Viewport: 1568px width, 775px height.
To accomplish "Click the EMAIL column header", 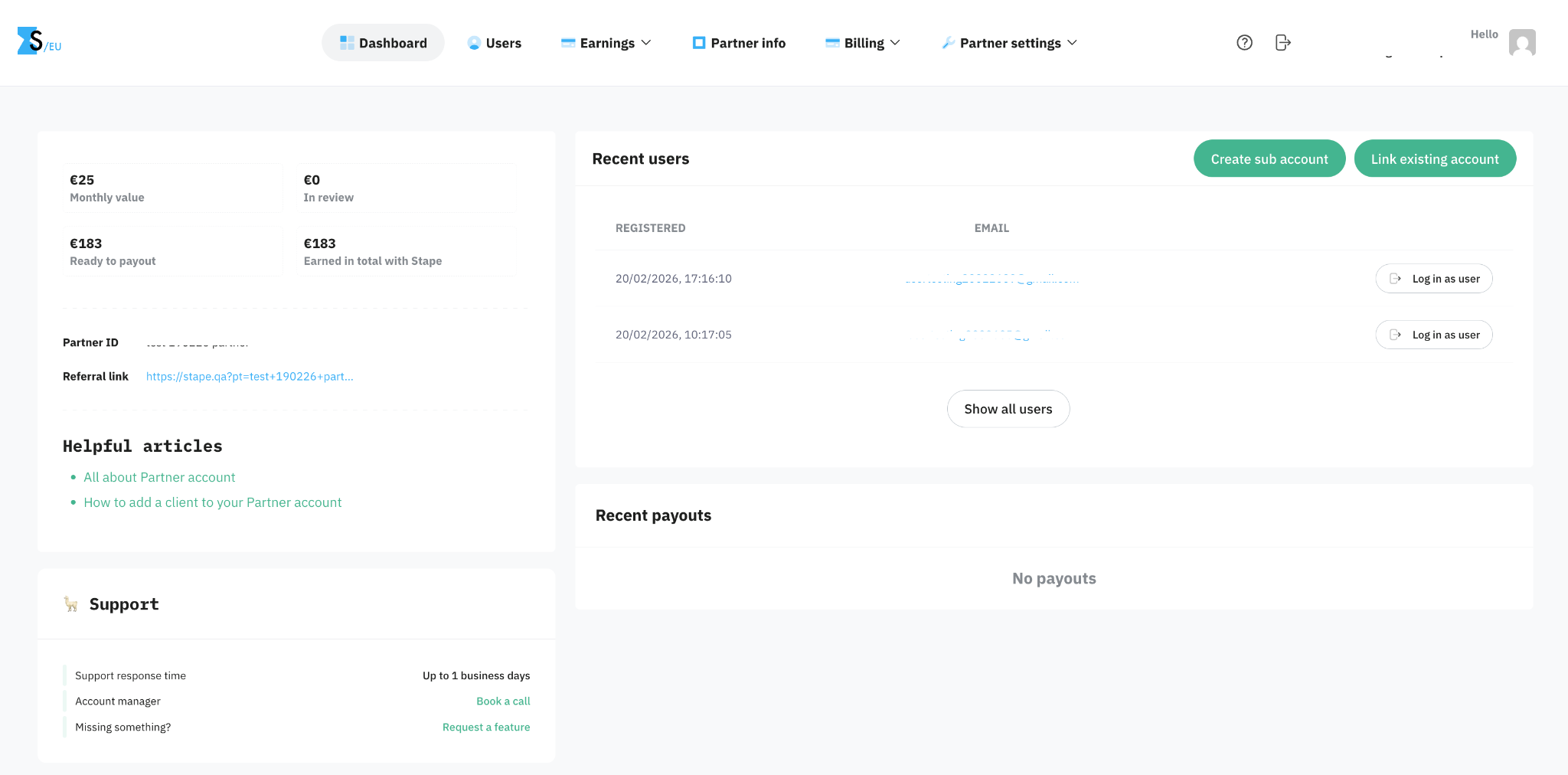I will click(x=991, y=228).
